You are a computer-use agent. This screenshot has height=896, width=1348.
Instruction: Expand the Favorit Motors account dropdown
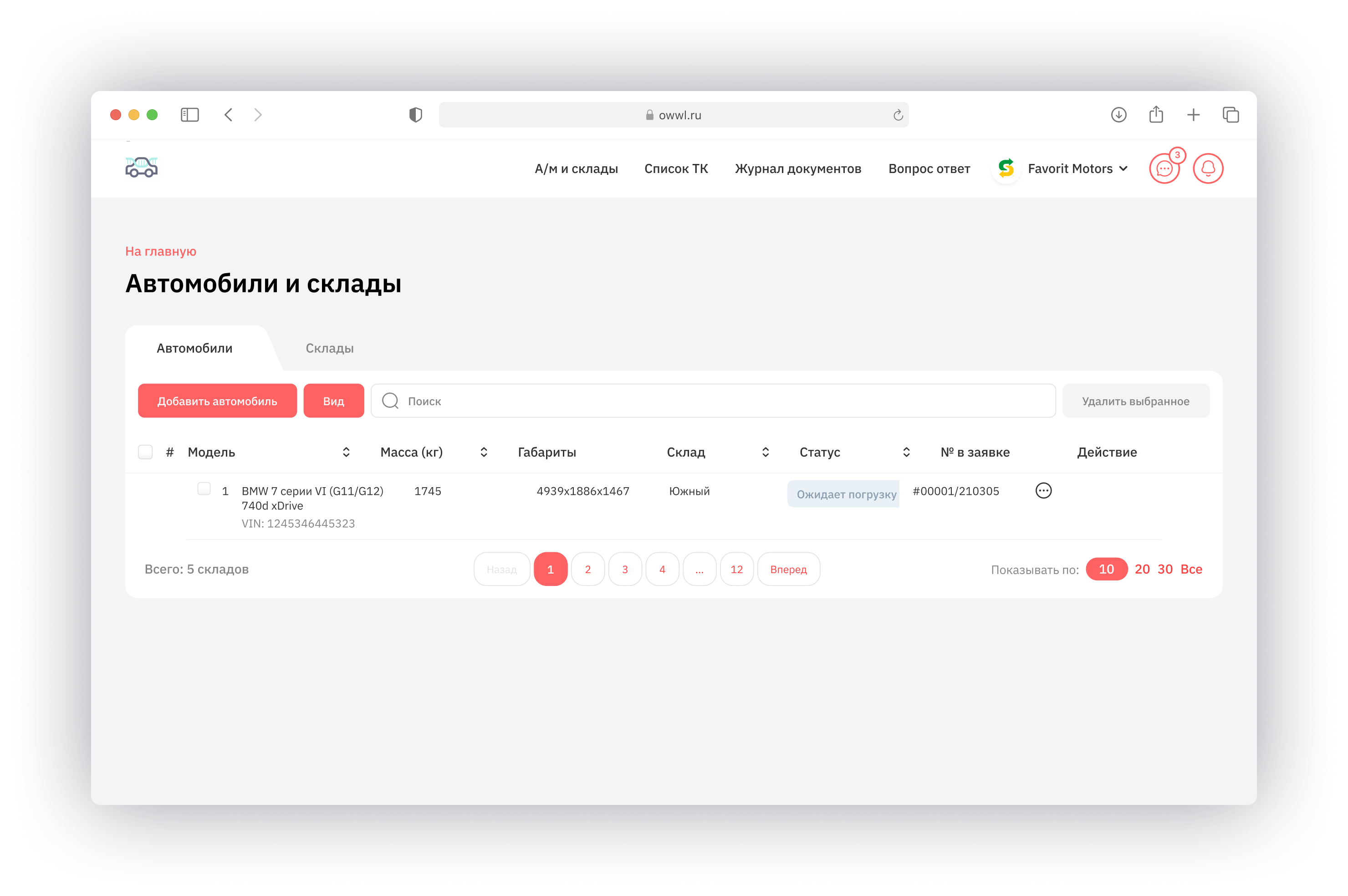pos(1123,168)
